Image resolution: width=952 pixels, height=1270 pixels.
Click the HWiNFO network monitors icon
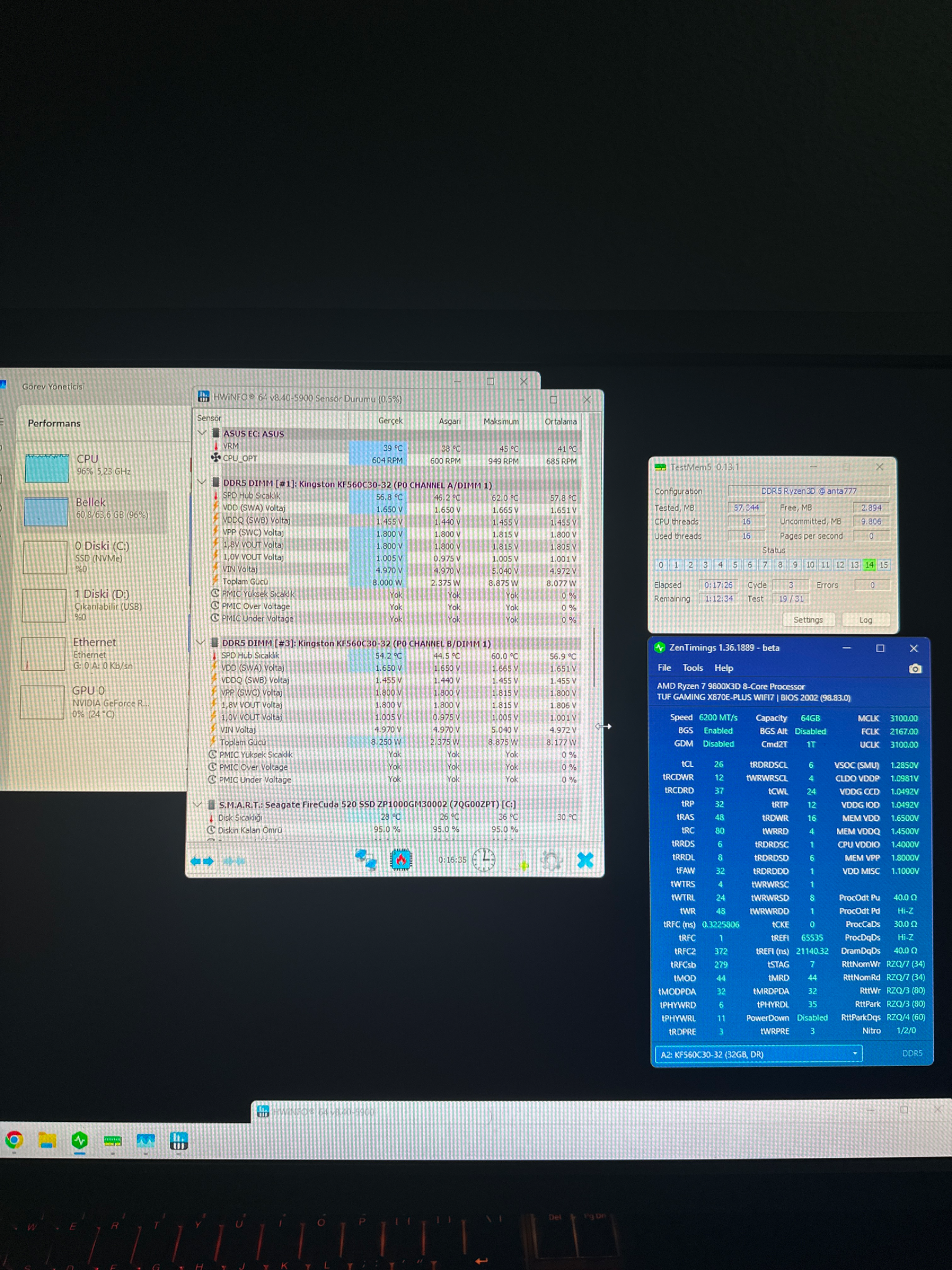coord(366,860)
